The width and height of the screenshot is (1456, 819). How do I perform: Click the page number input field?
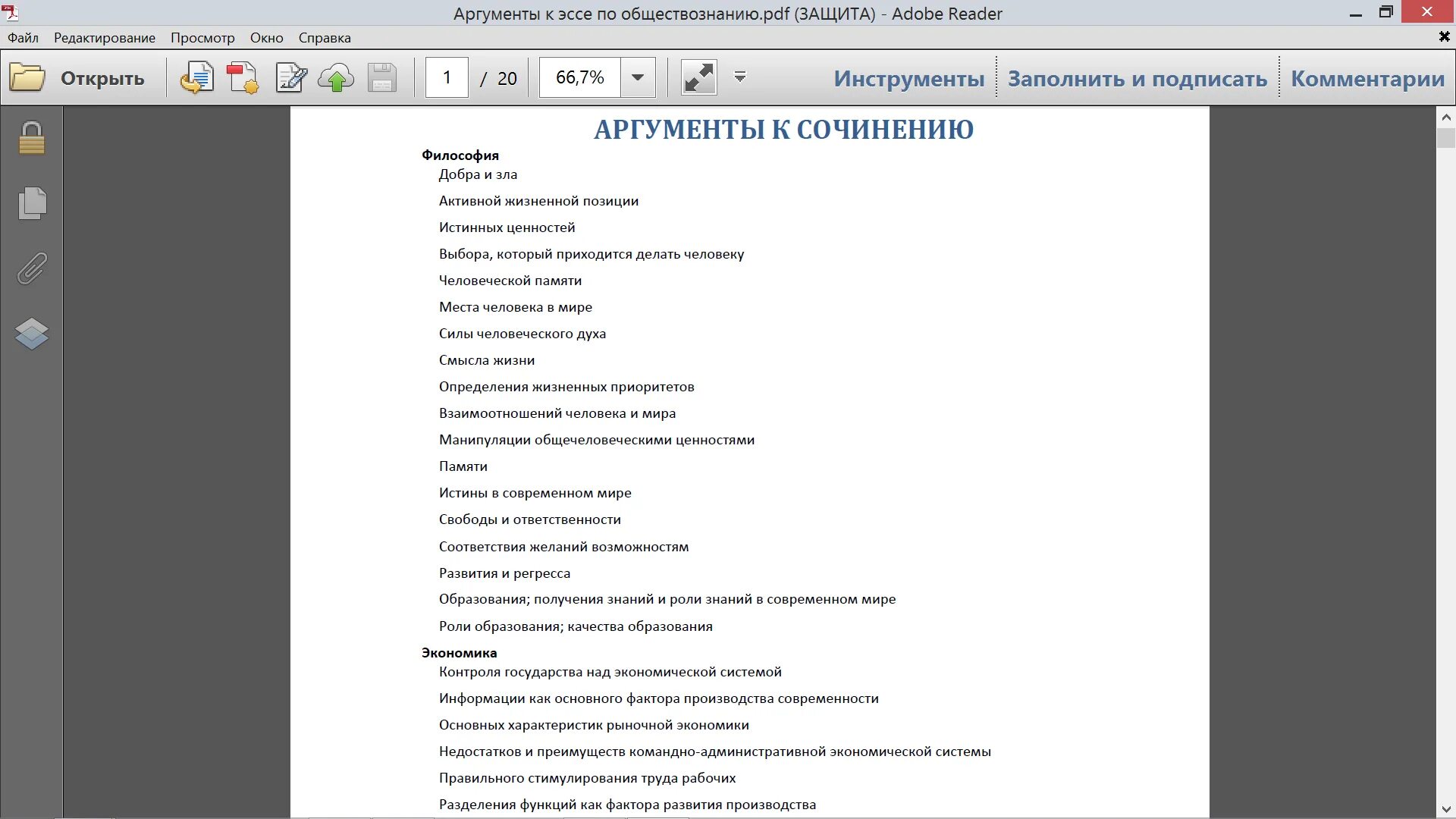(x=447, y=77)
